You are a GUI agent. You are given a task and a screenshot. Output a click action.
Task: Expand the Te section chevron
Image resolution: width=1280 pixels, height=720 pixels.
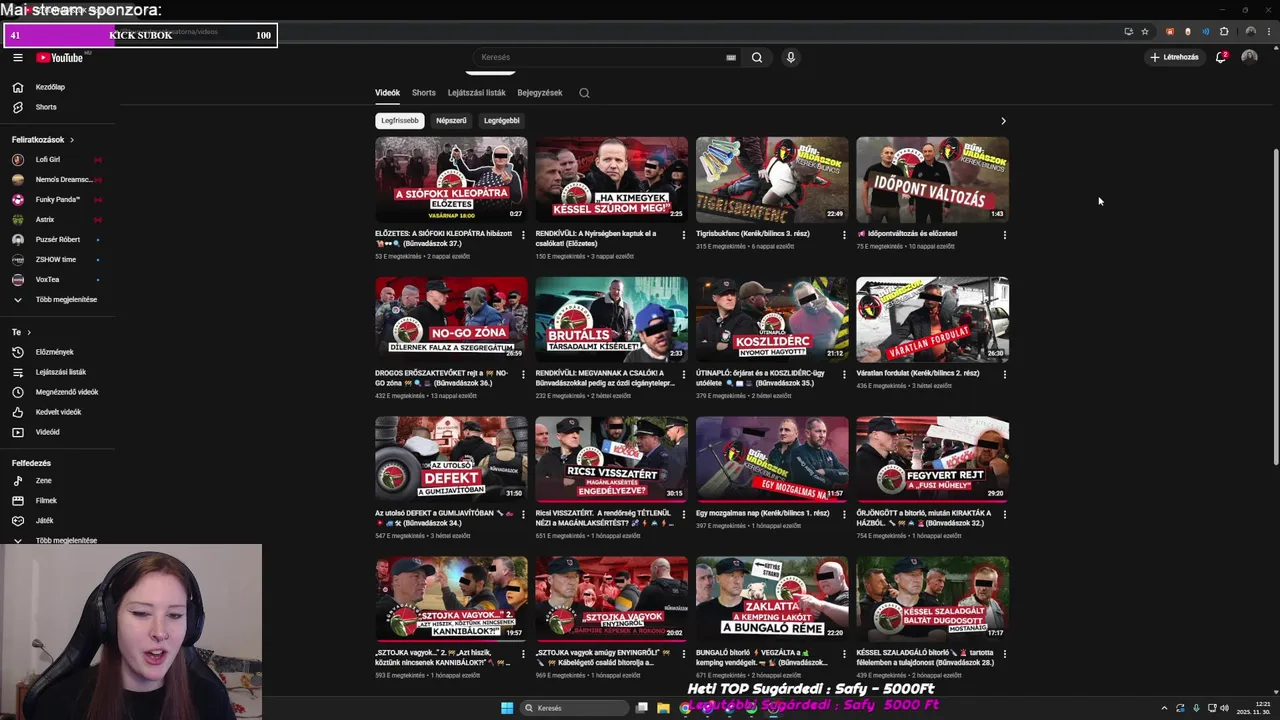pos(28,332)
